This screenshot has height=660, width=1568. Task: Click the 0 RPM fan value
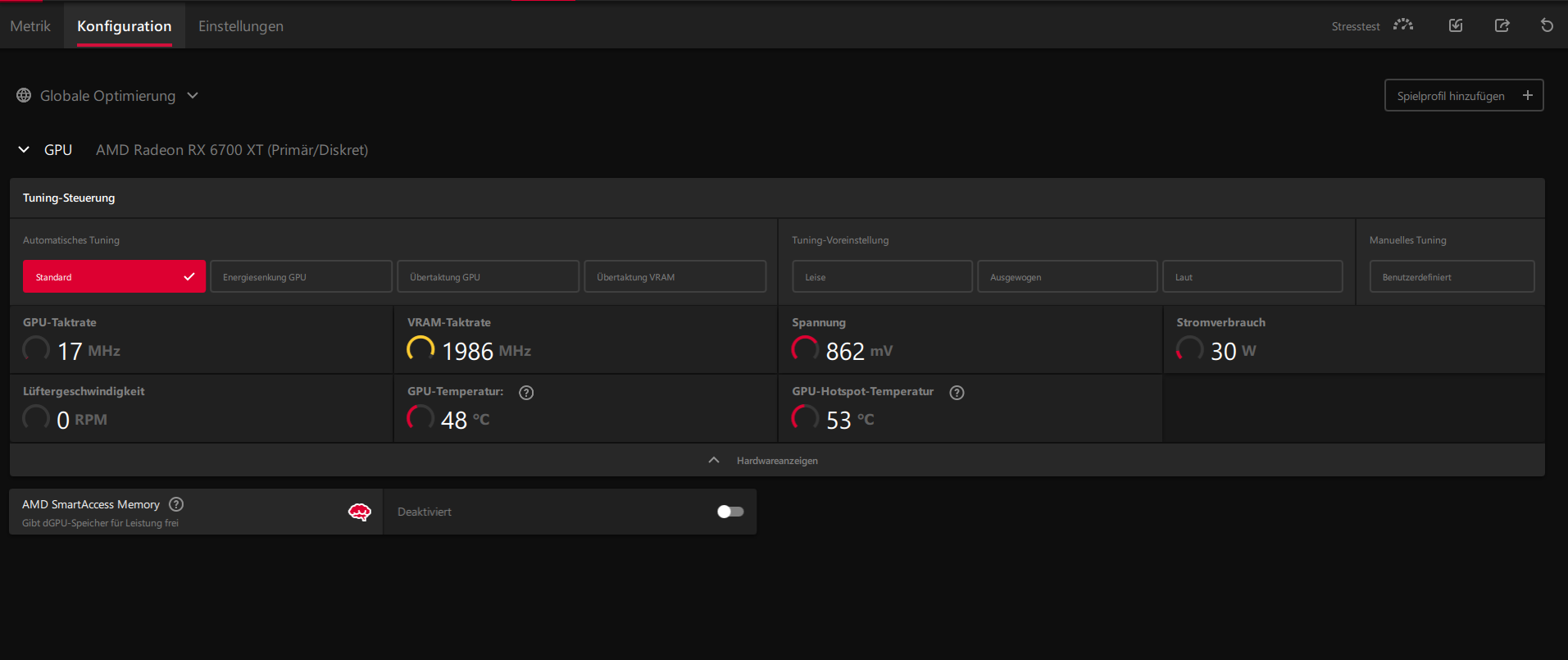click(82, 420)
